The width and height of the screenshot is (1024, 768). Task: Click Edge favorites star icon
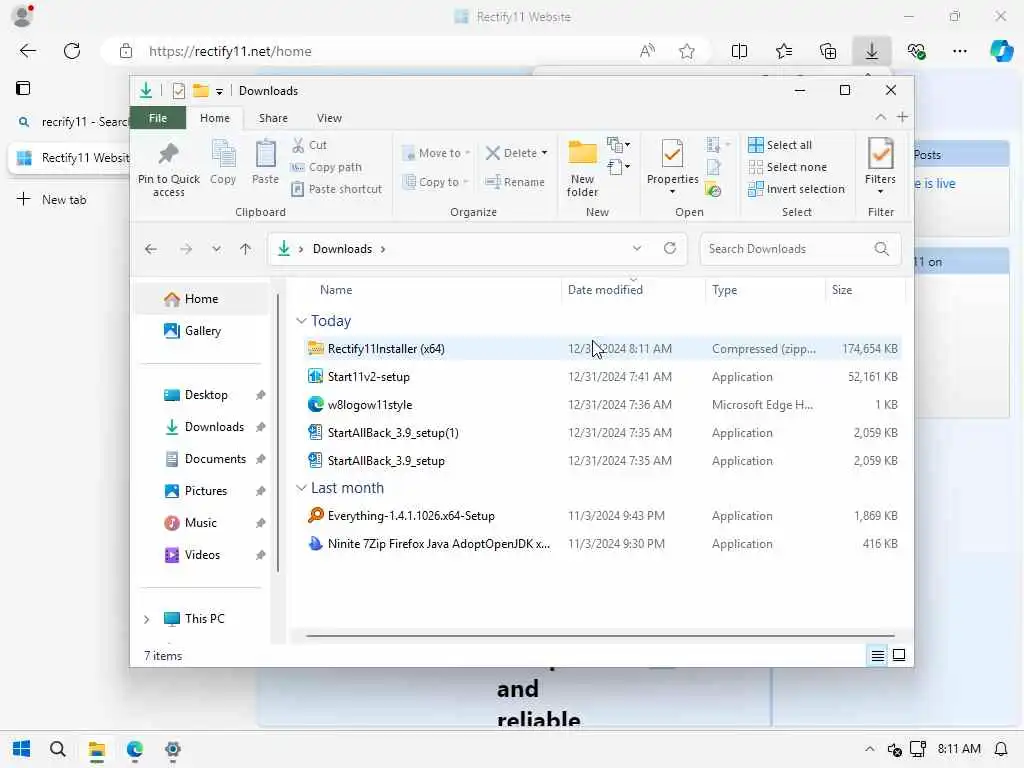tap(686, 51)
